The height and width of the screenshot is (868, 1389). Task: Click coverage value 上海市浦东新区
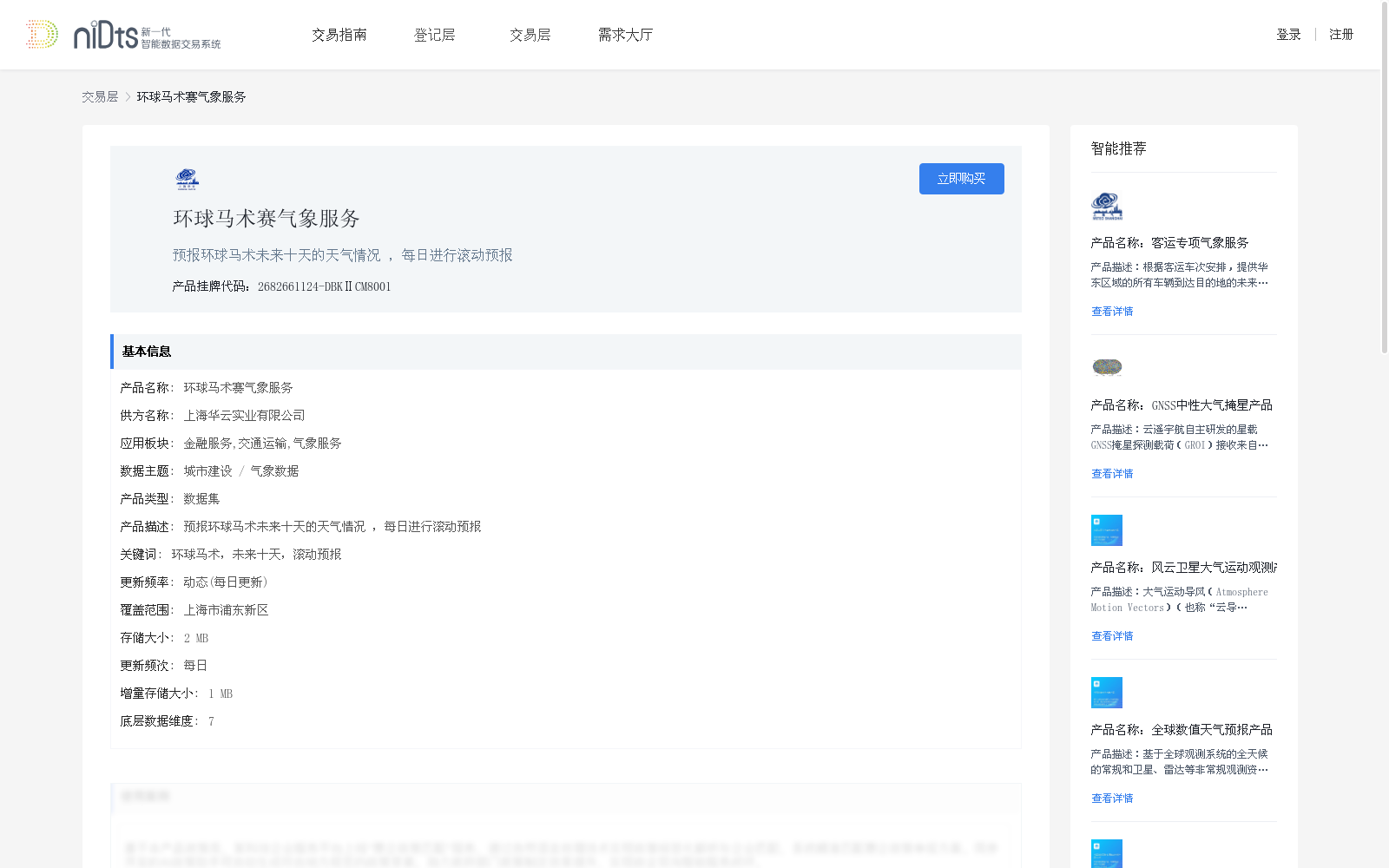[226, 610]
